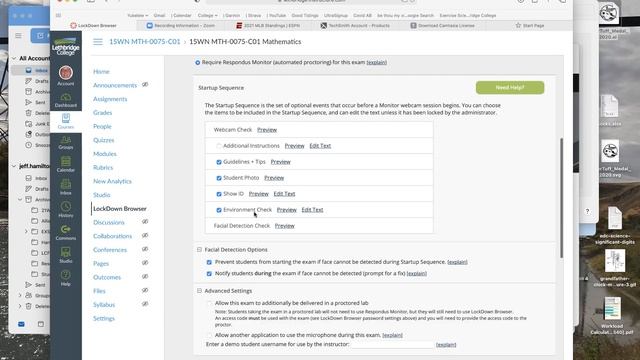Screen dimensions: 640x360
Task: Click the calendar icon at Mail window bottom
Action: click(41, 324)
